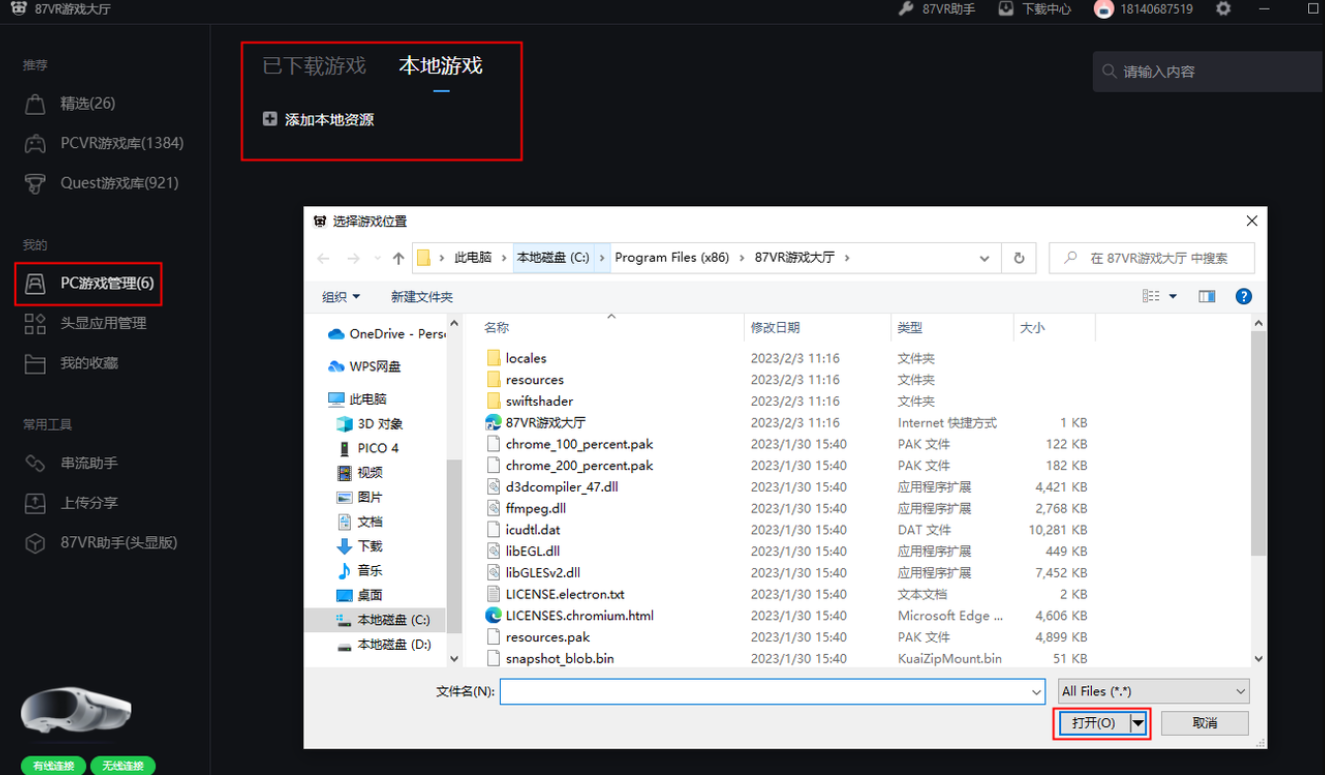Click 此电脑 in breadcrumb path
This screenshot has width=1325, height=775.
(473, 258)
